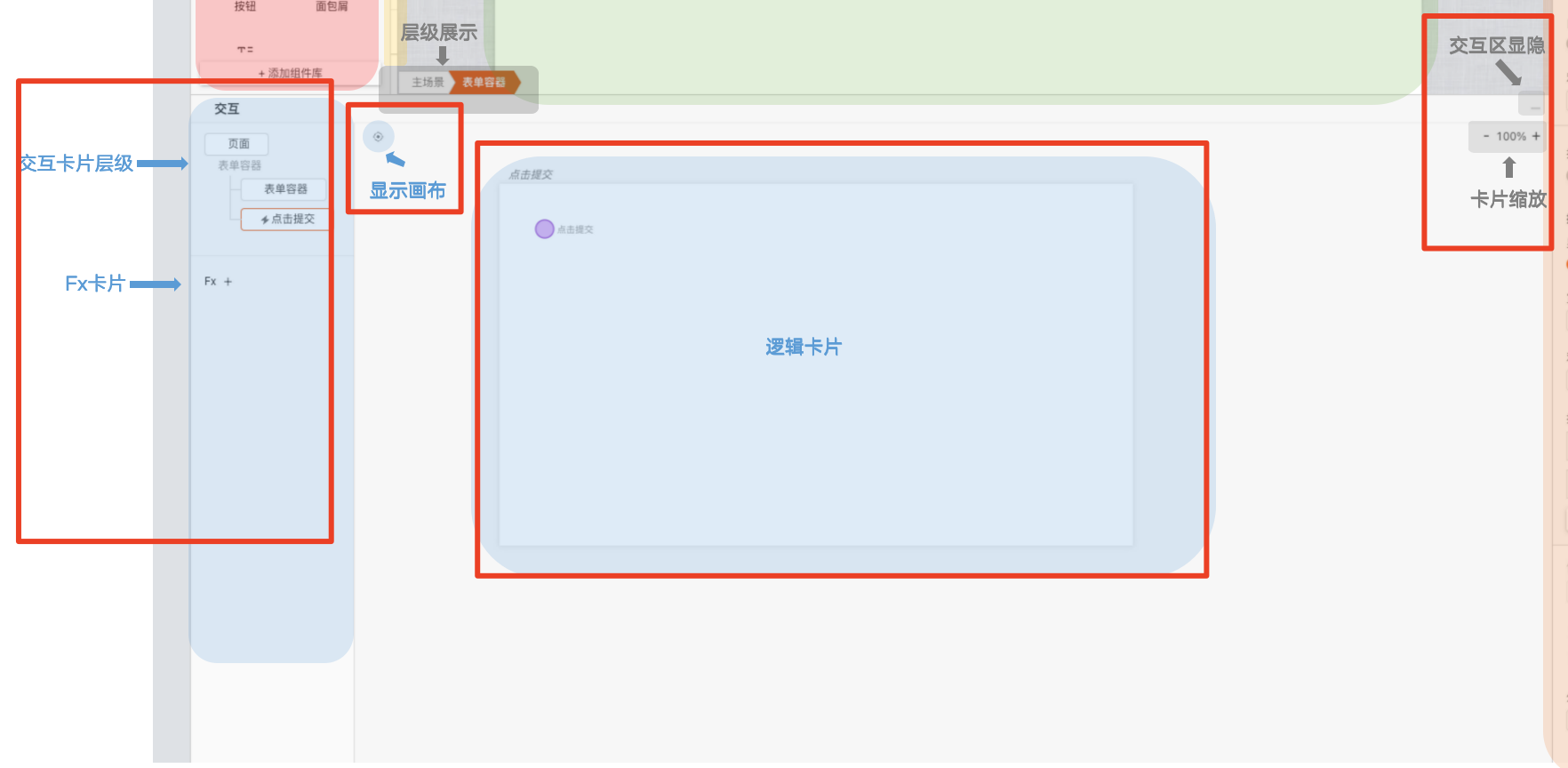The width and height of the screenshot is (1568, 768).
Task: Click the Fx label
Action: (x=211, y=282)
